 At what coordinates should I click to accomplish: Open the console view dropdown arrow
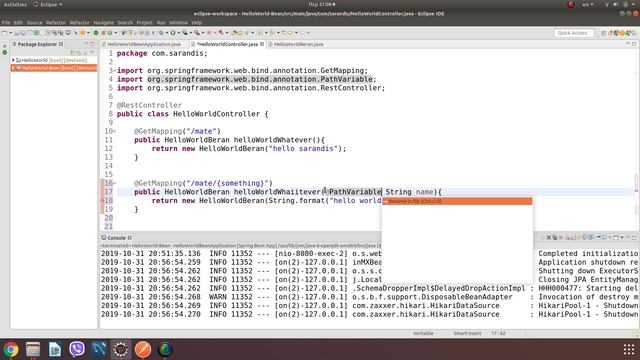click(622, 238)
